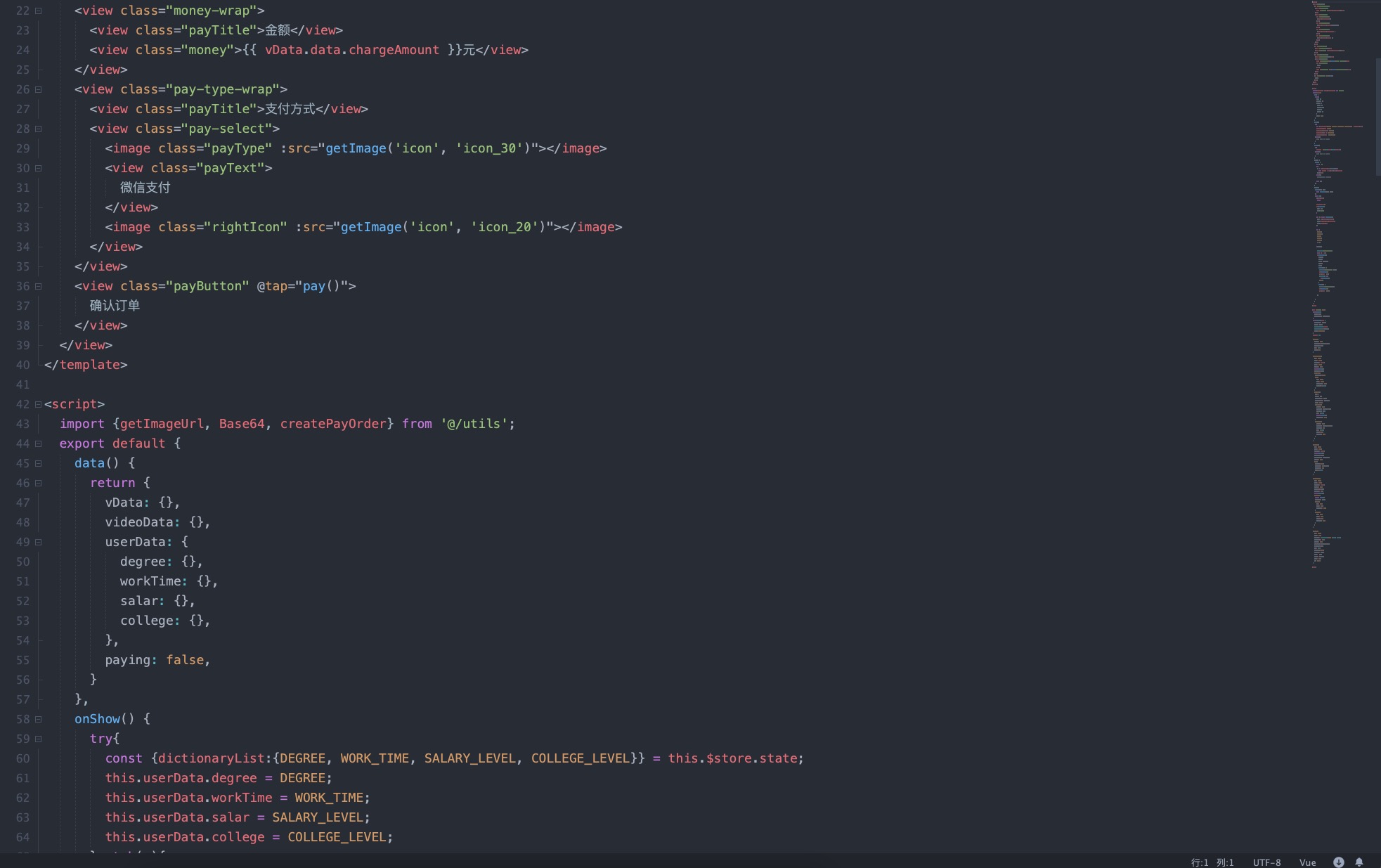Click the @tap attribute on line 36
The height and width of the screenshot is (868, 1381).
[272, 286]
